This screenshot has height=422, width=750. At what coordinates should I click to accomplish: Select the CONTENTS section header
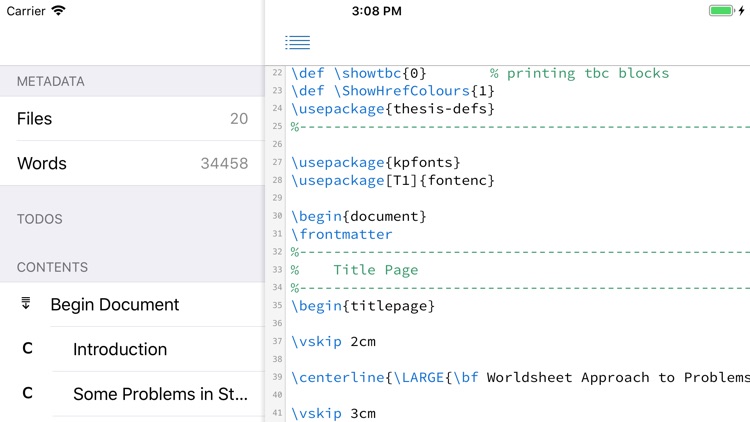point(53,267)
